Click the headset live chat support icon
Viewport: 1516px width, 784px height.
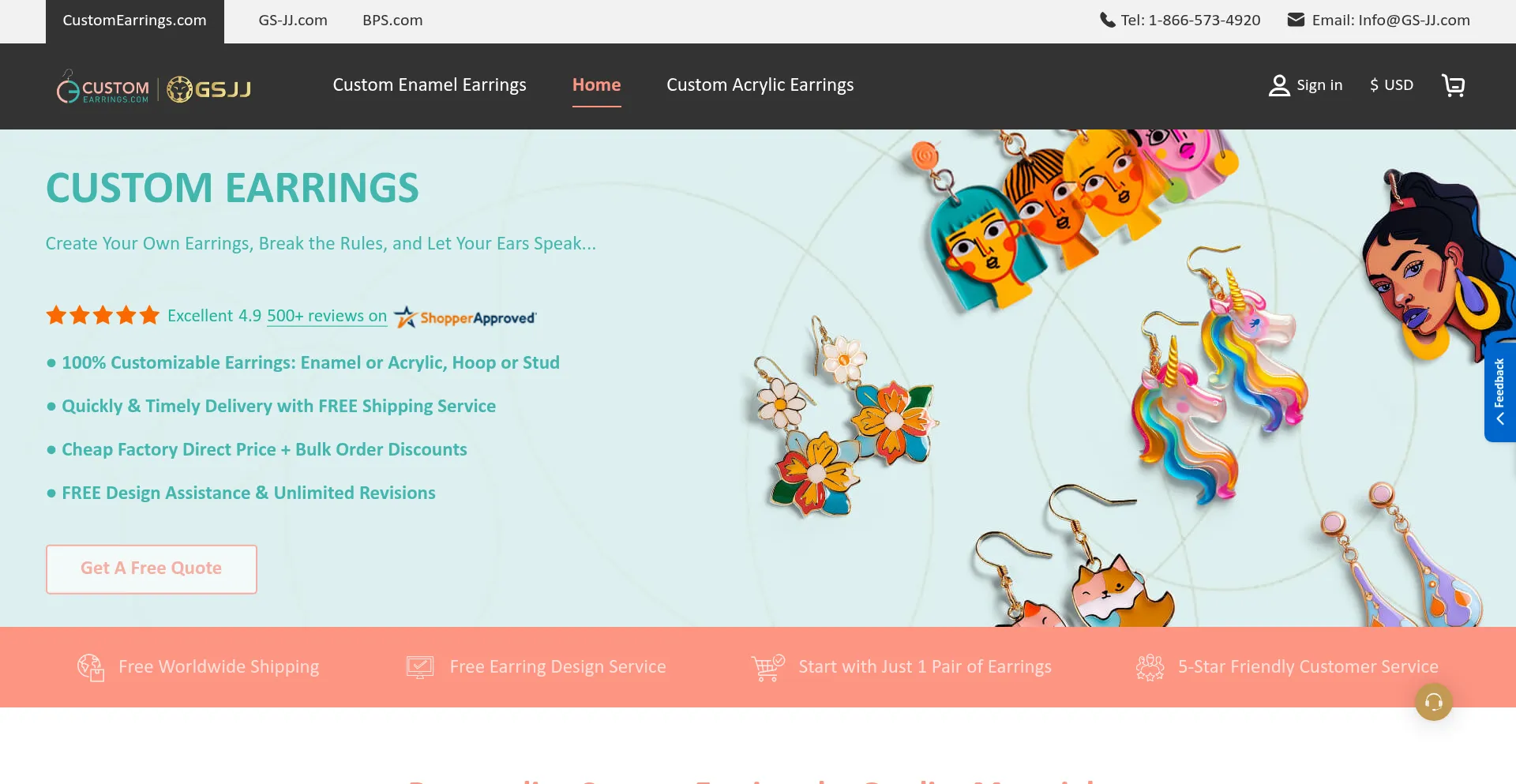coord(1433,702)
